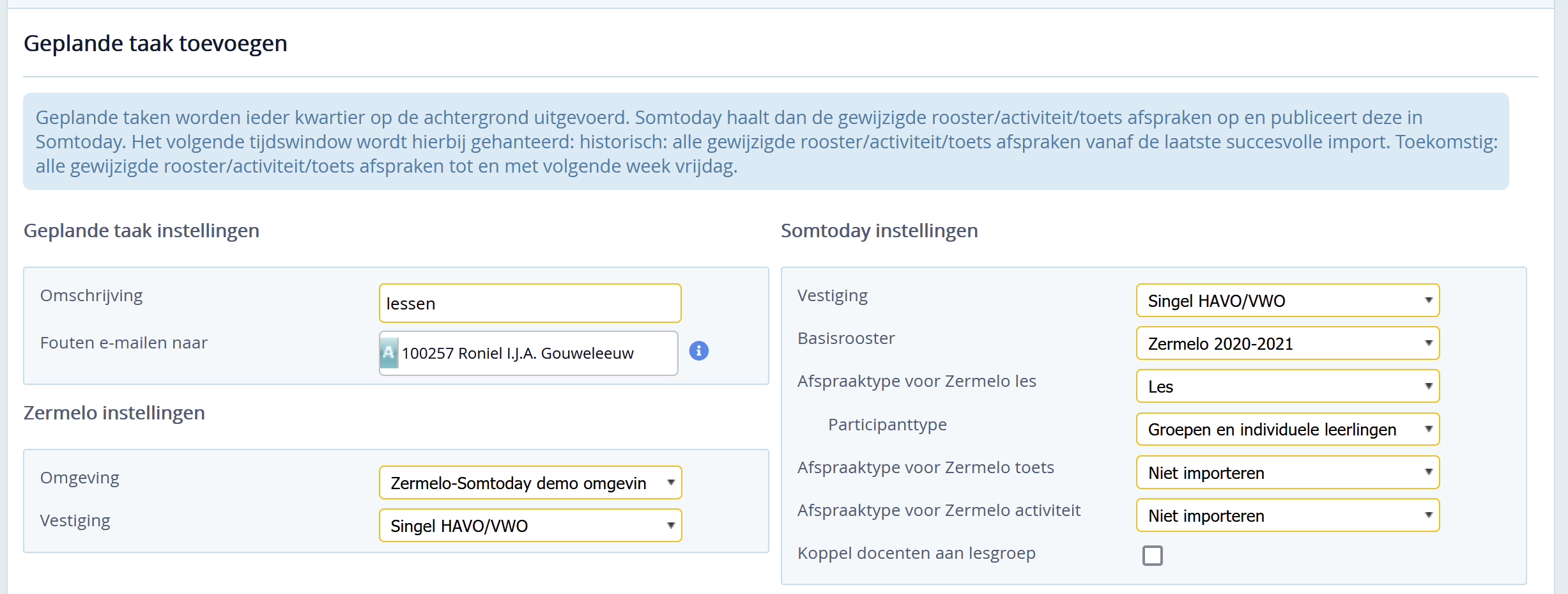Focus the Omschrijving input field
This screenshot has height=594, width=1568.
[530, 303]
